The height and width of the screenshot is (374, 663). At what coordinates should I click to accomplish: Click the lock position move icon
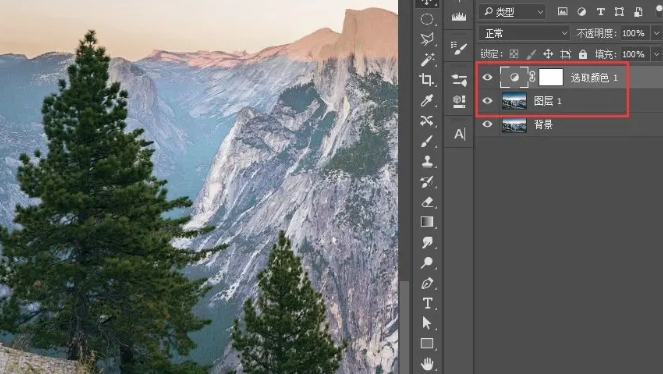pyautogui.click(x=548, y=54)
